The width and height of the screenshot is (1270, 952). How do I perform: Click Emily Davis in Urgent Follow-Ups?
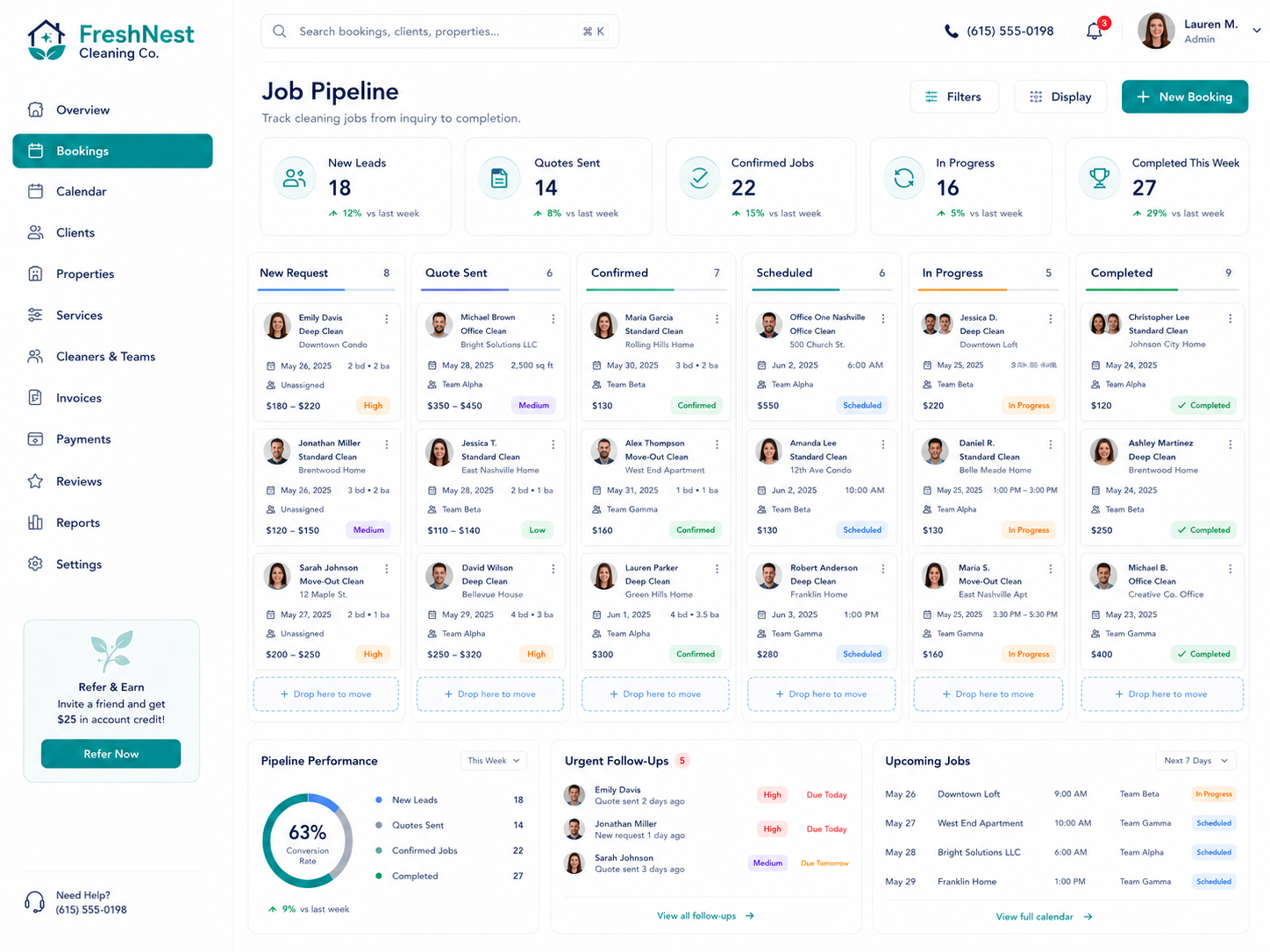[x=617, y=790]
